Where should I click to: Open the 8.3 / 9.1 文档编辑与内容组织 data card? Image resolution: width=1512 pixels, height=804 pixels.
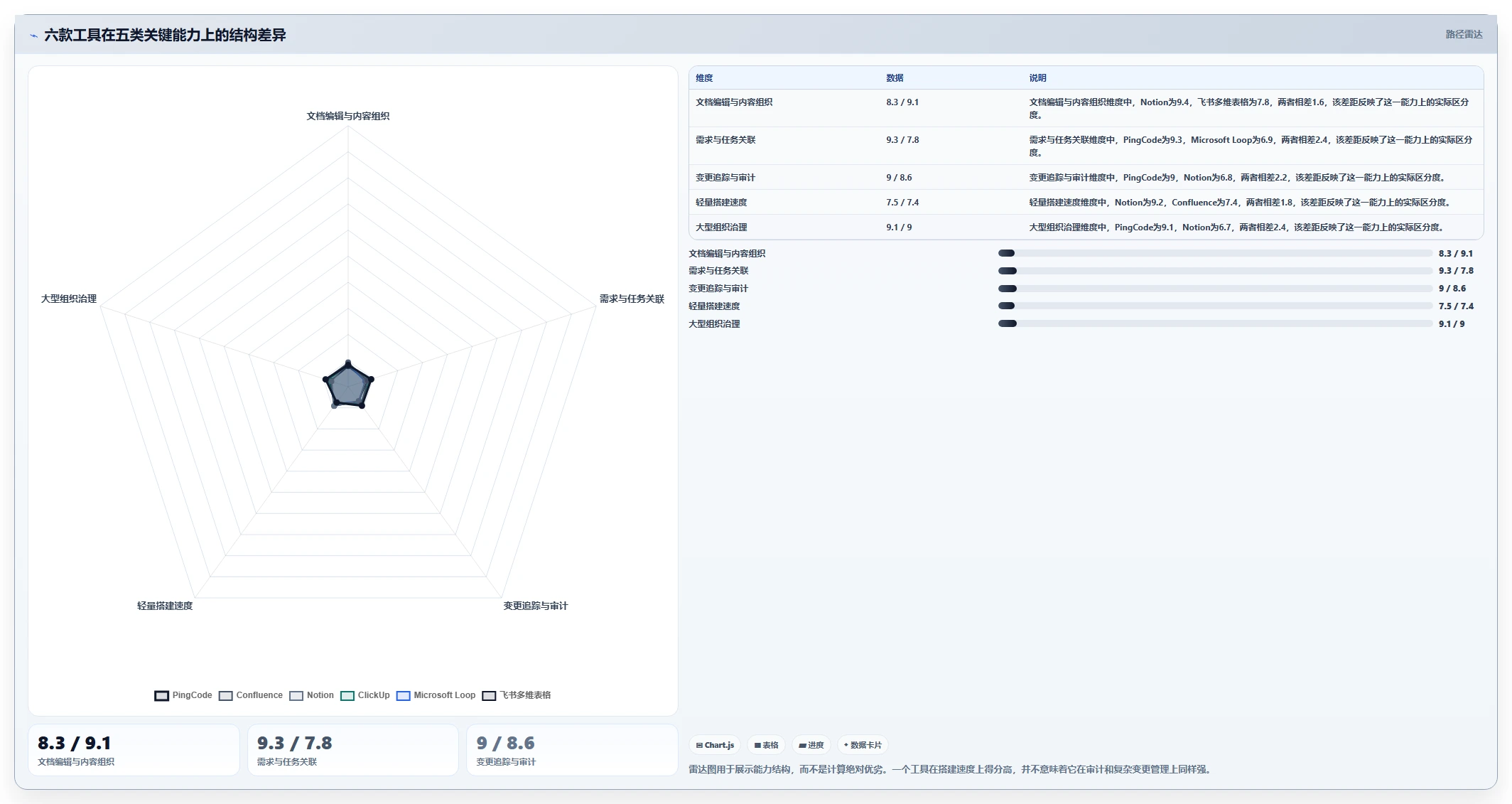coord(134,750)
